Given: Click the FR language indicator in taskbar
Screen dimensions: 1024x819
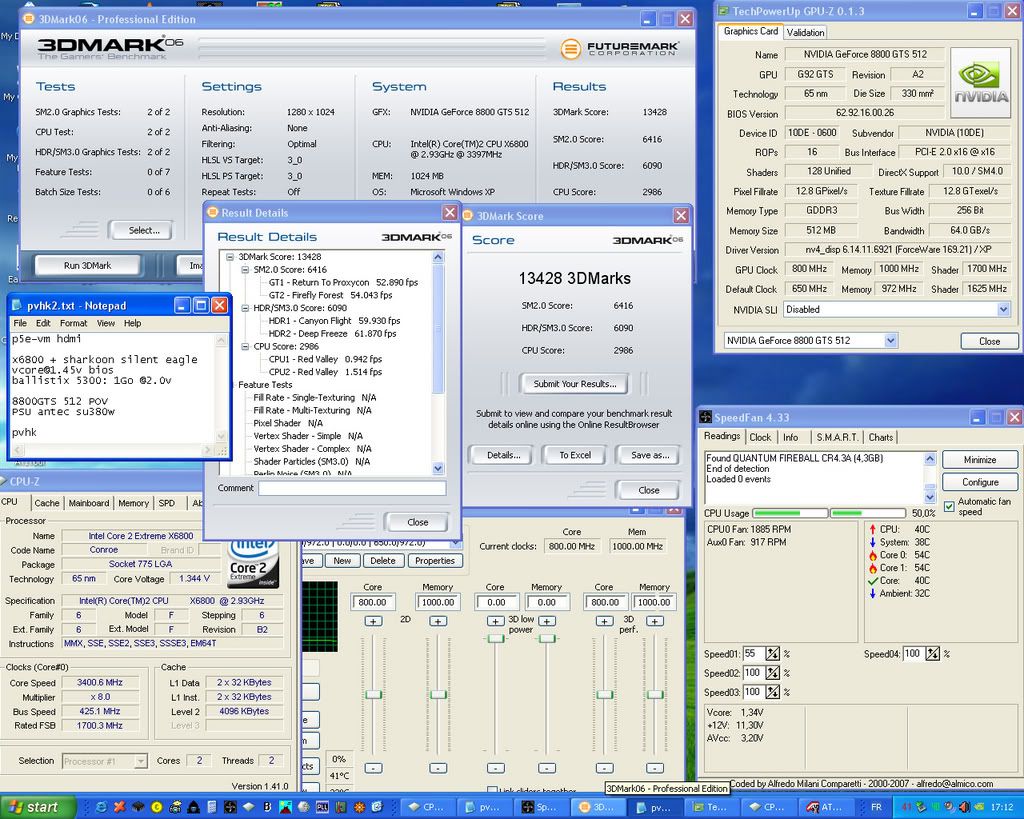Looking at the screenshot, I should click(x=876, y=807).
